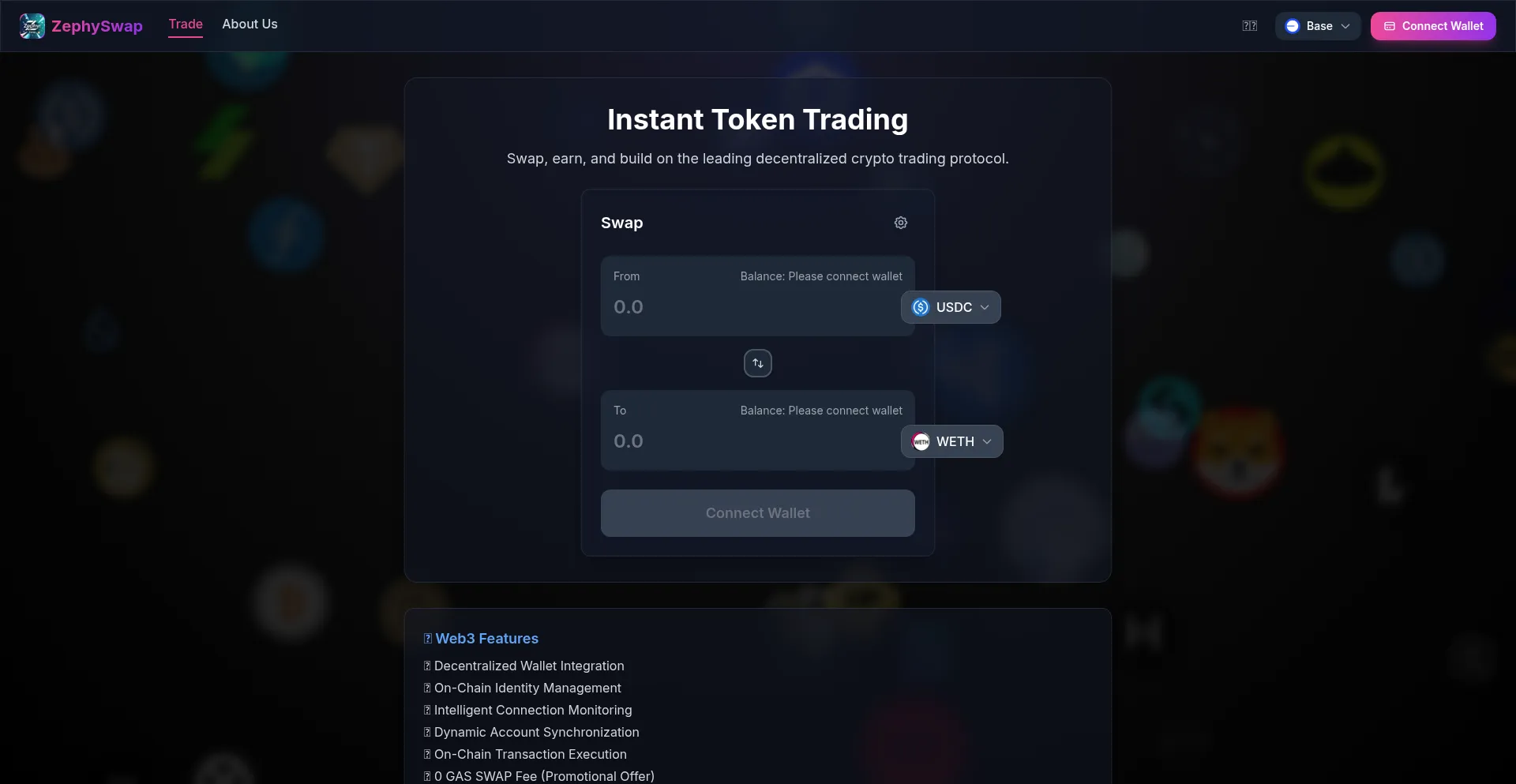
Task: Click the WETH token icon
Action: coord(921,441)
